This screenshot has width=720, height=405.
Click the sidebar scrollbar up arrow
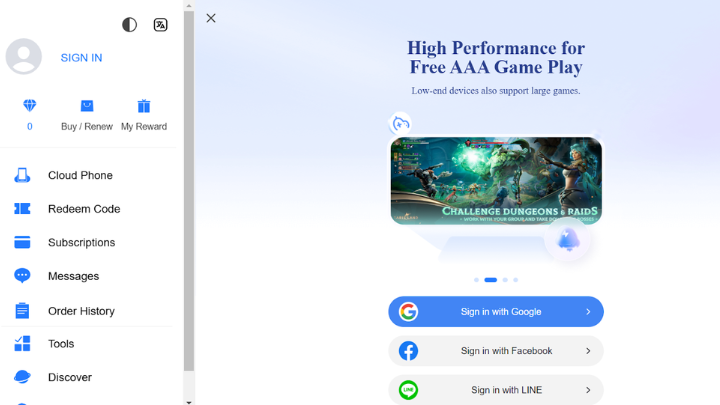tap(189, 6)
